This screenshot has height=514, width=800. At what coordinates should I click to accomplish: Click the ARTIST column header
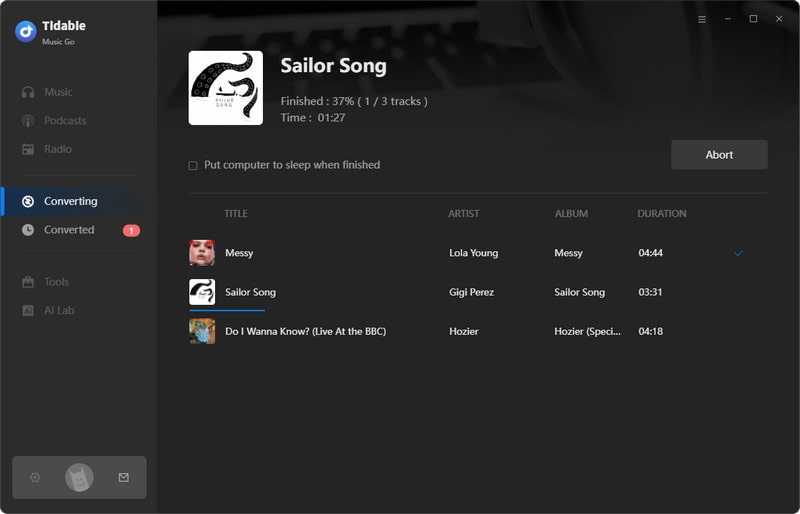point(464,213)
